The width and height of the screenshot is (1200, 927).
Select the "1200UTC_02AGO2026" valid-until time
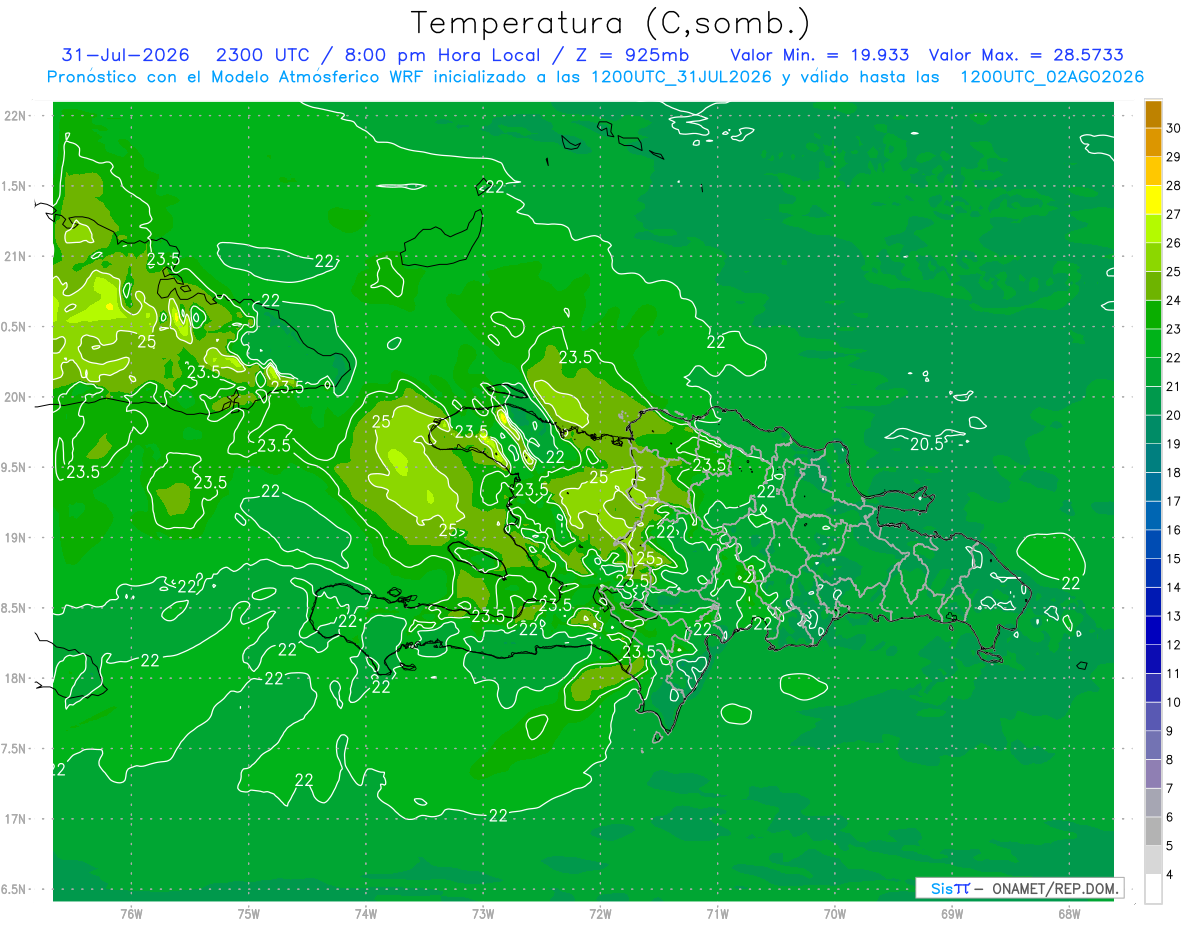pyautogui.click(x=1052, y=77)
